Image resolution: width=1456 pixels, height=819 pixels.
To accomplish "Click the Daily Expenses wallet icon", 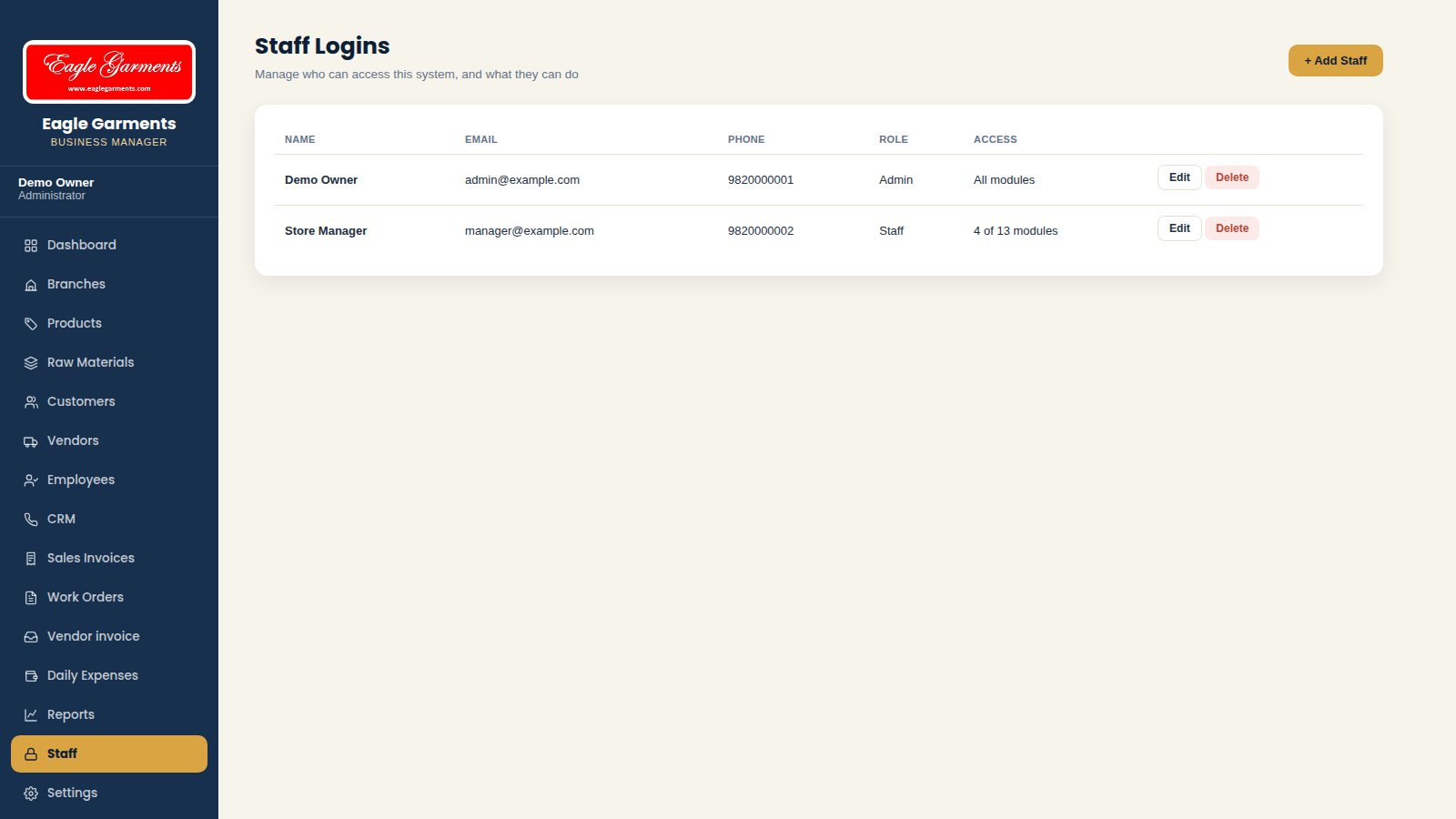I will (31, 676).
